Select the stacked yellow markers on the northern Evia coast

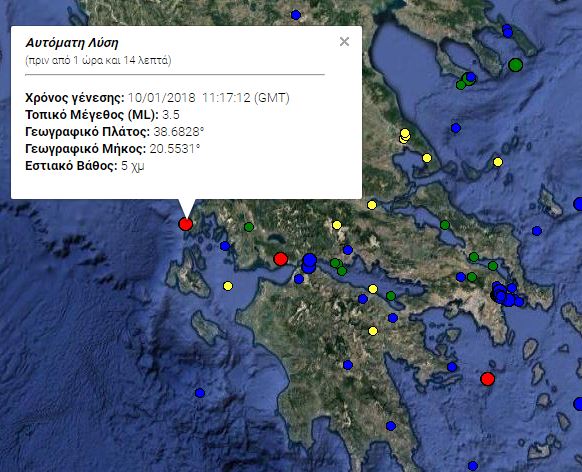(x=405, y=135)
